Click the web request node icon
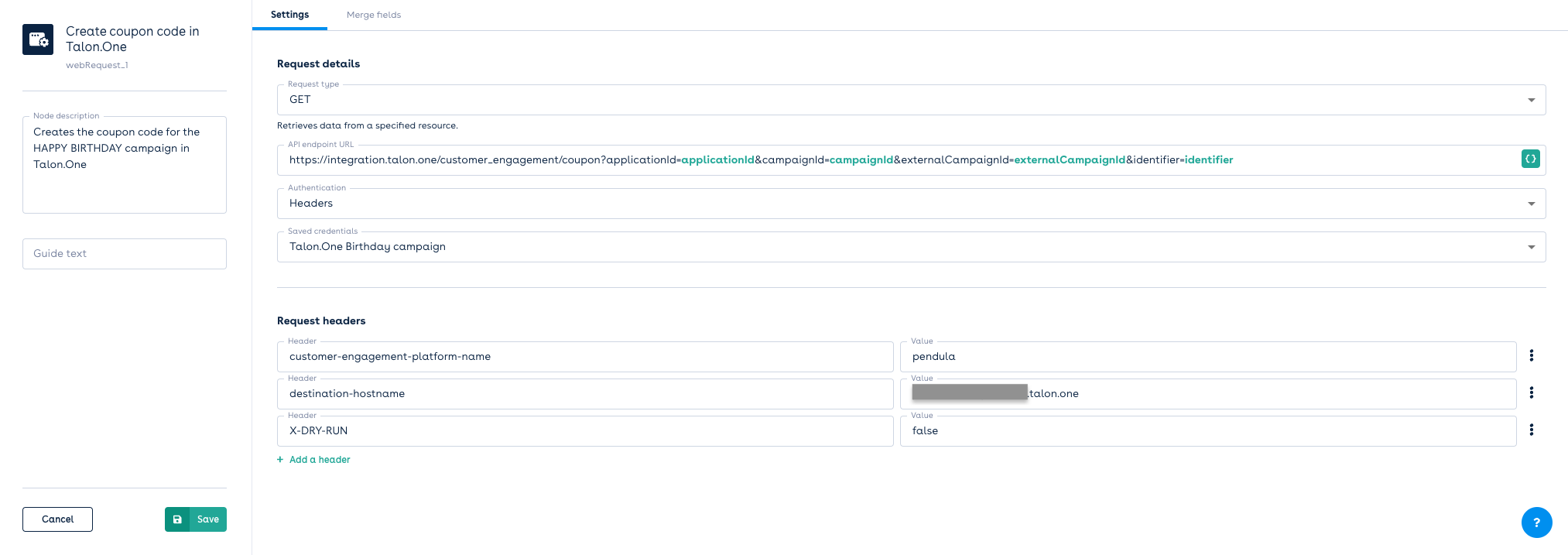This screenshot has height=555, width=1568. click(38, 39)
